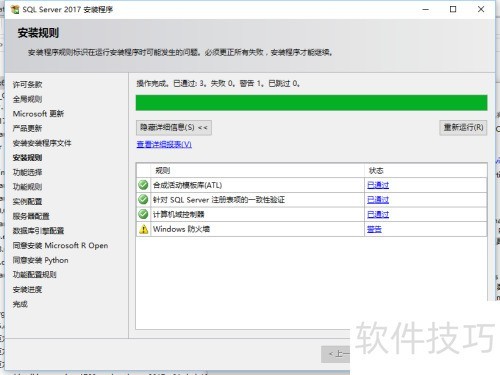Click the 合成活动模板库(ATL) rule name
The height and width of the screenshot is (375, 500).
click(x=187, y=185)
